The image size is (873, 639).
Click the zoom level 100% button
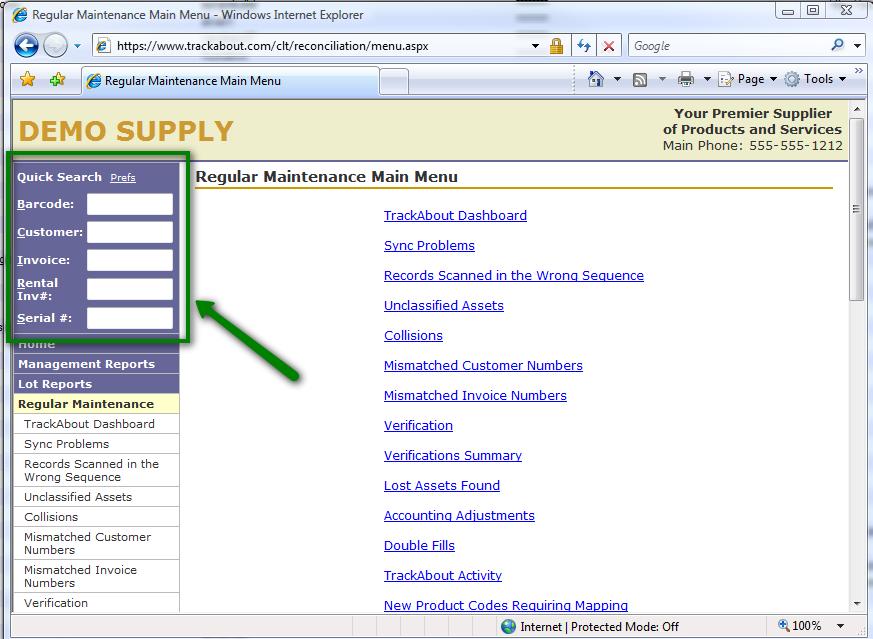tap(800, 626)
